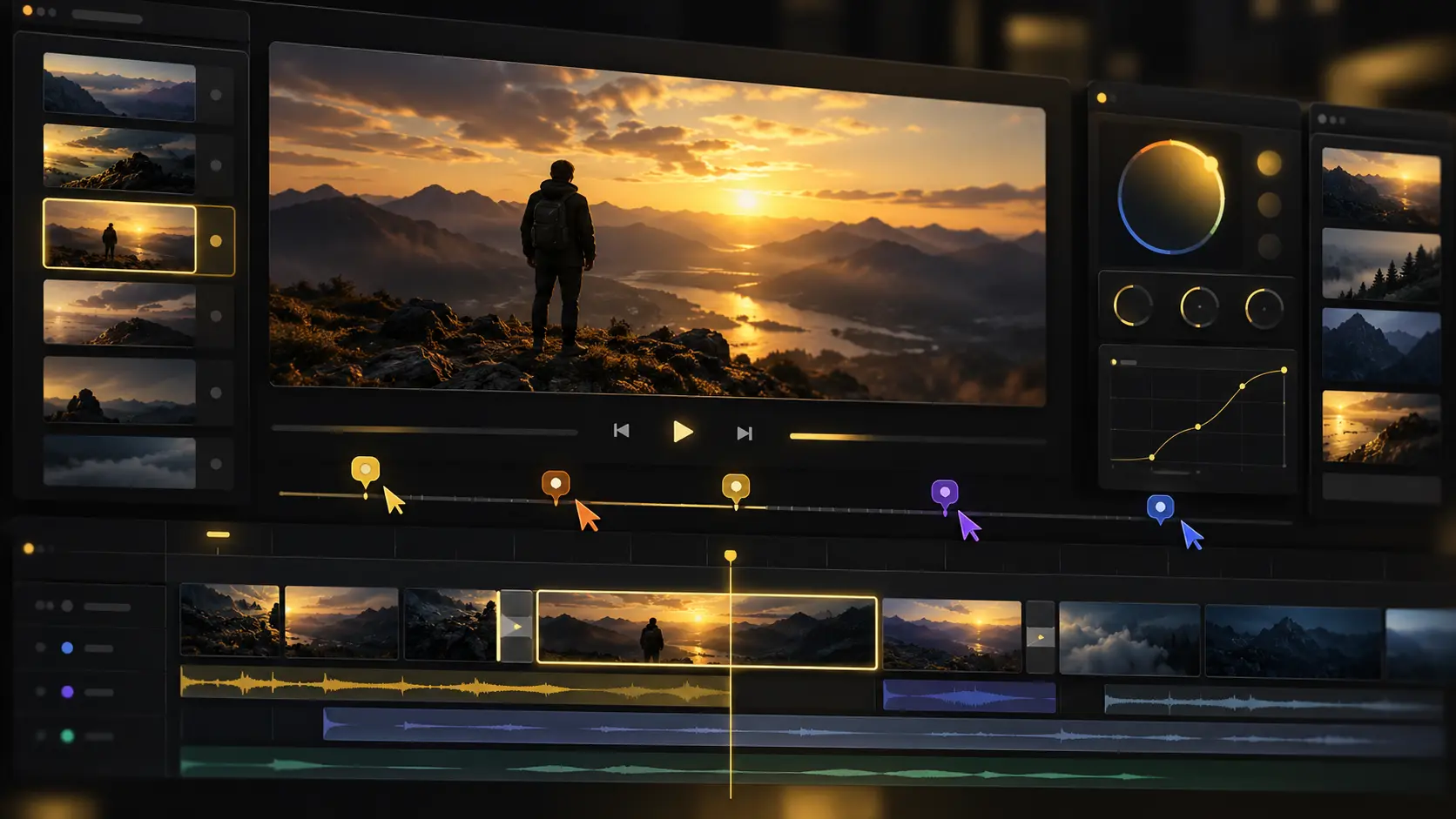Image resolution: width=1456 pixels, height=819 pixels.
Task: Click the transition icon before the cloud clip
Action: coord(1040,637)
